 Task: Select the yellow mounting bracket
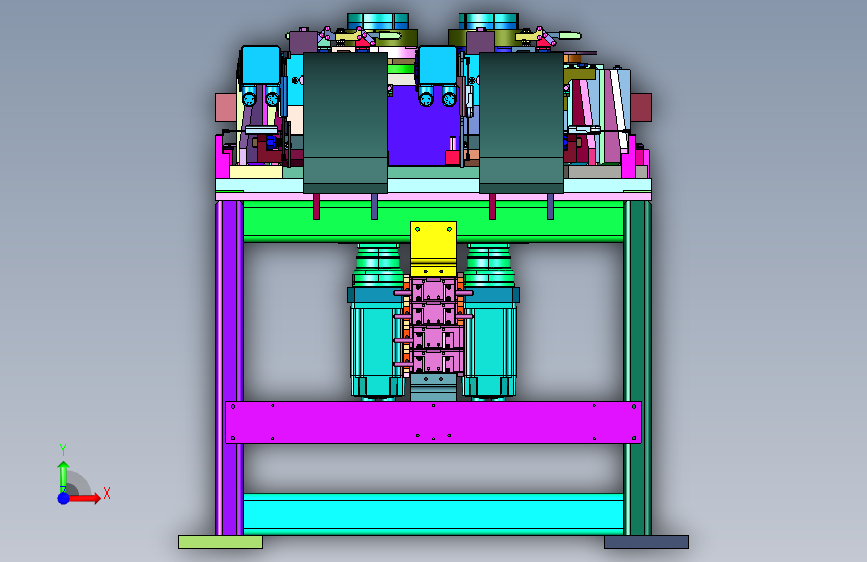tap(434, 248)
